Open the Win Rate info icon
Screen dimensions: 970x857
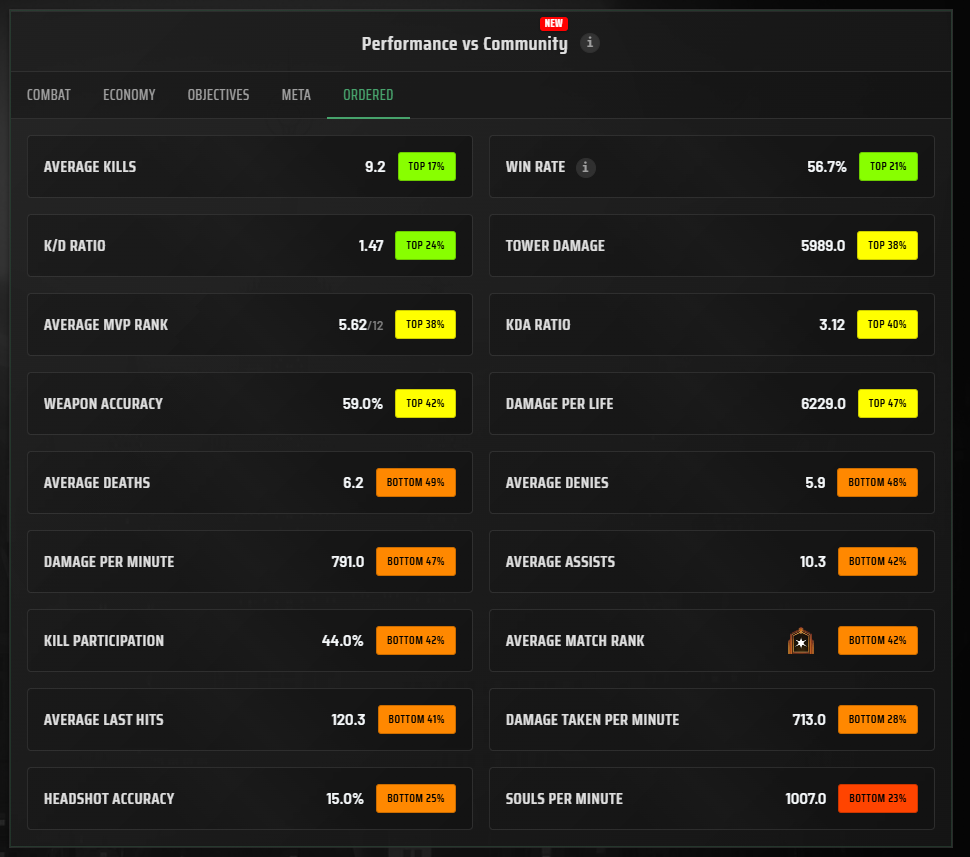click(585, 167)
